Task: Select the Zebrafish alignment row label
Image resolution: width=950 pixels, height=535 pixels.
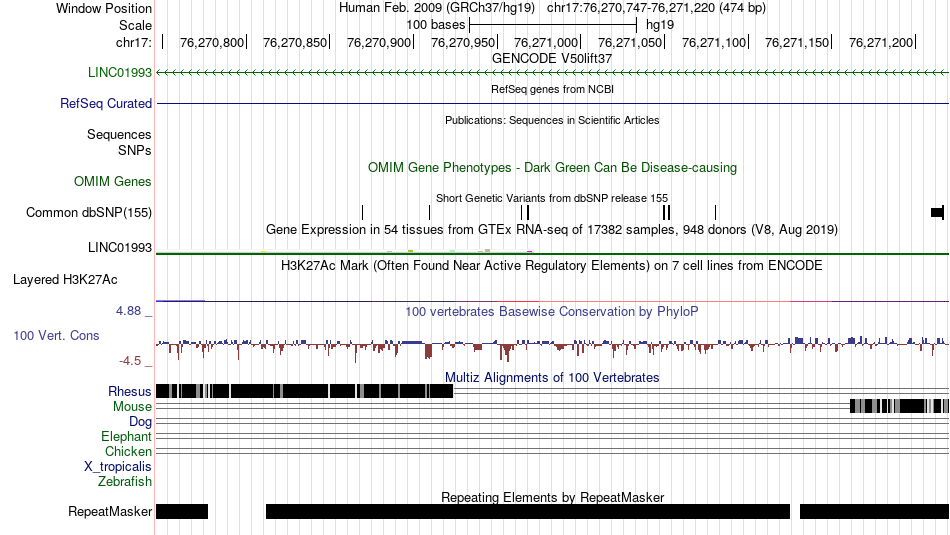Action: pyautogui.click(x=125, y=482)
